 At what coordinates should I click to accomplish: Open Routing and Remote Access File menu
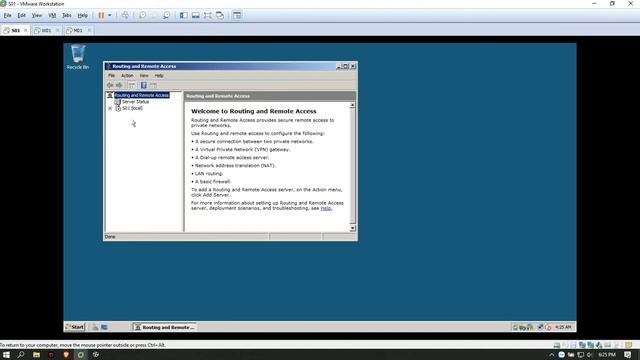[x=111, y=76]
